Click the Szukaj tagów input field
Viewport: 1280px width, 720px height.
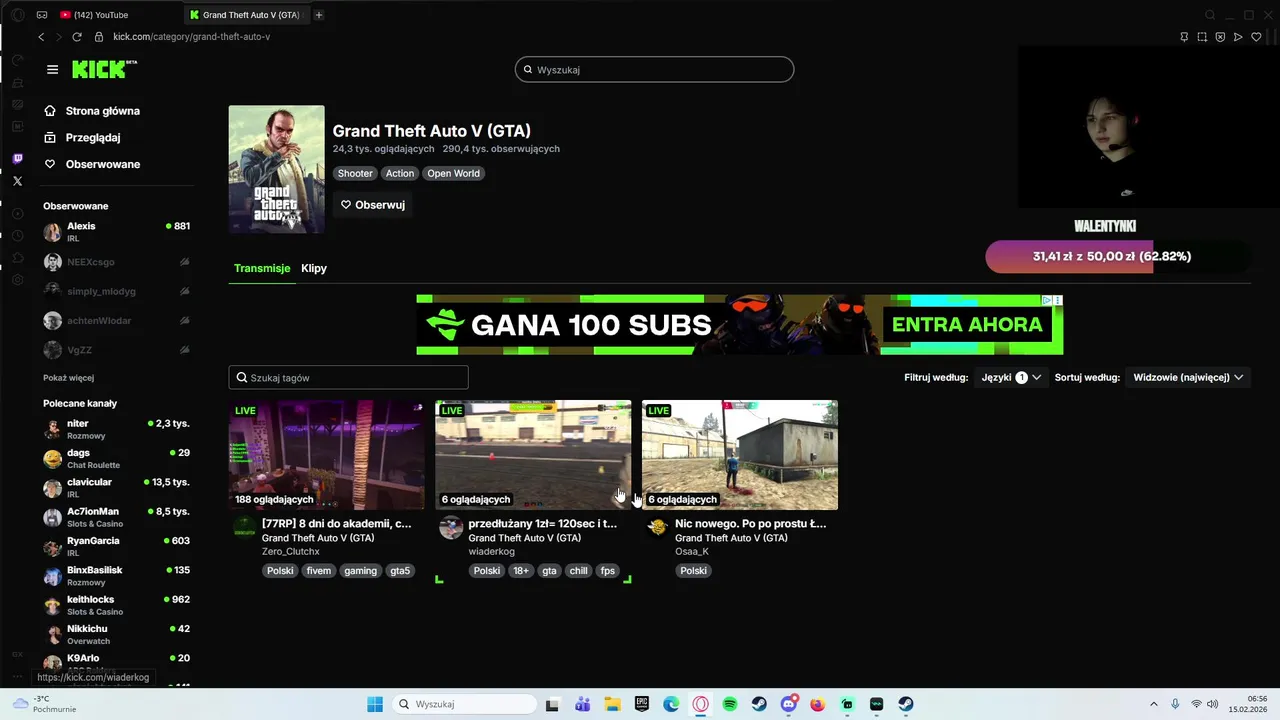(348, 377)
